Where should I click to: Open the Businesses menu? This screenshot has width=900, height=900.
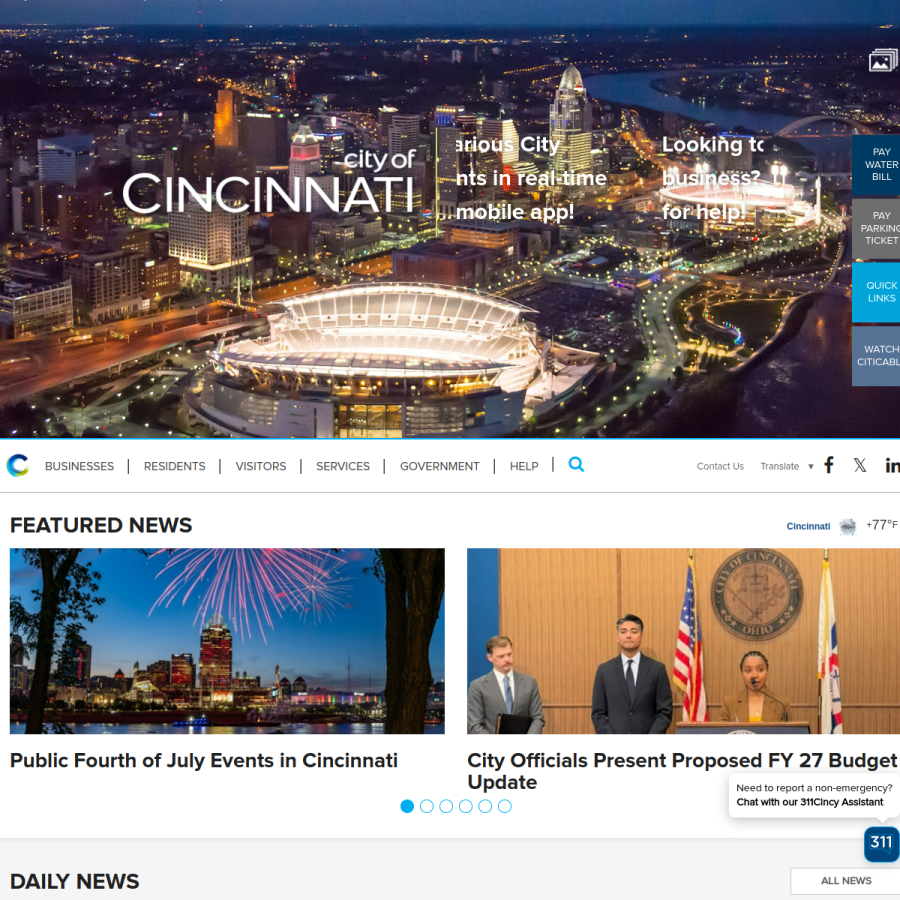click(x=79, y=466)
